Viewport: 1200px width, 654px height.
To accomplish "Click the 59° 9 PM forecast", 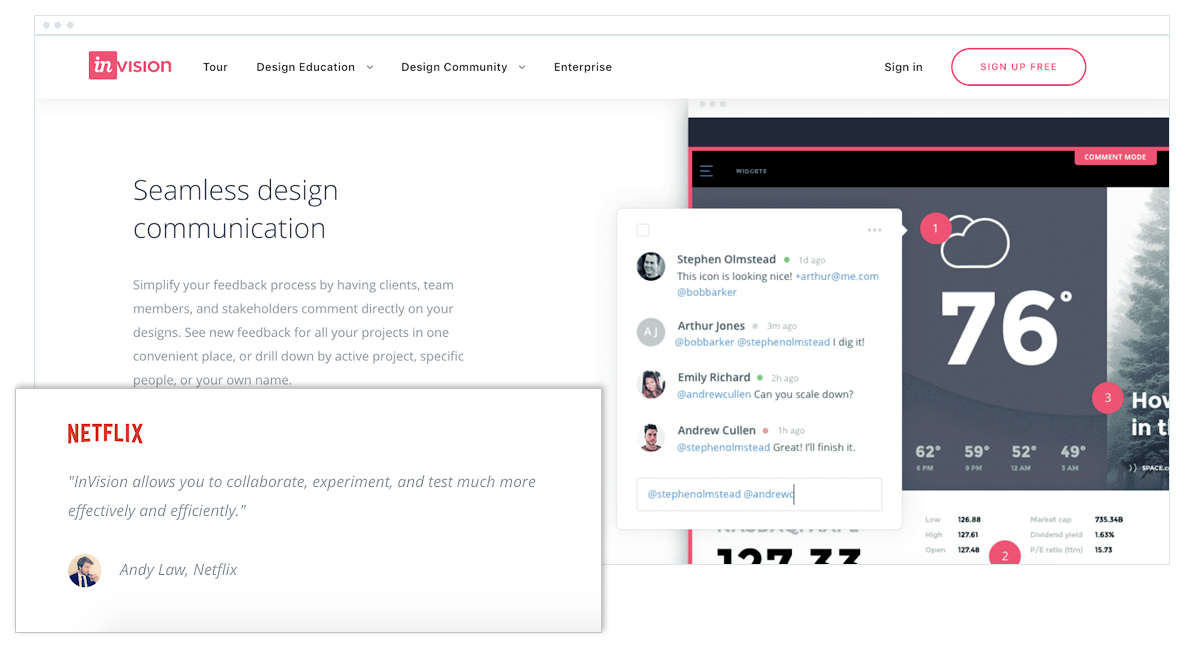I will tap(976, 456).
